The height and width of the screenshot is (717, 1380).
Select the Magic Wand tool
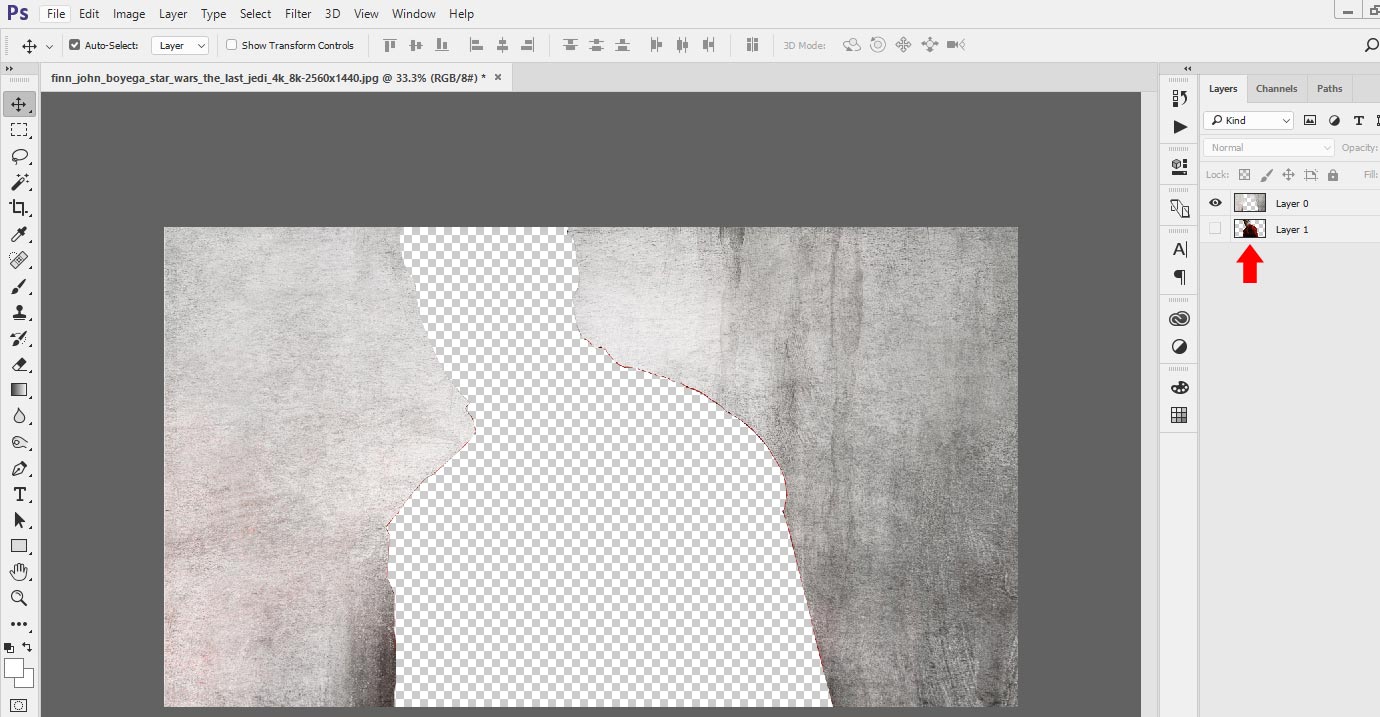[19, 182]
